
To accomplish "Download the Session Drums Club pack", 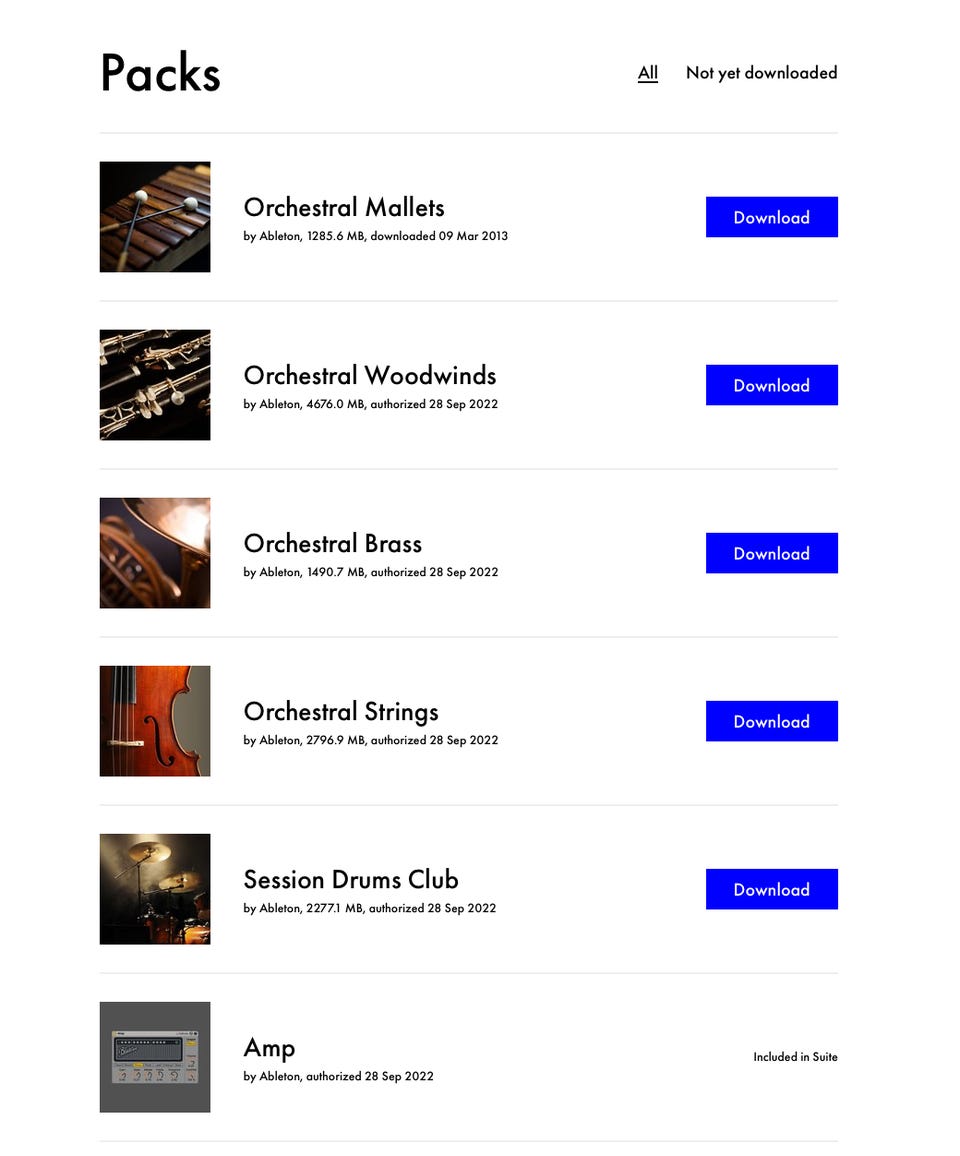I will point(771,889).
